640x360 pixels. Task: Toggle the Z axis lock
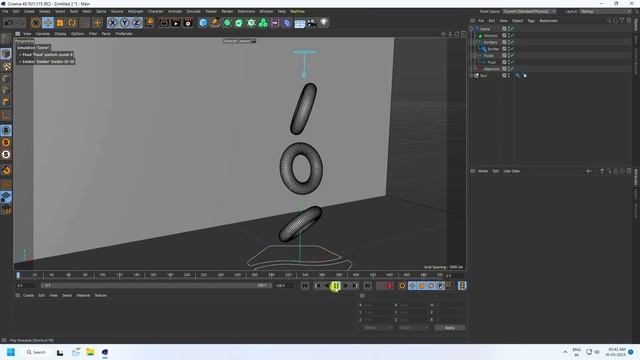tap(136, 23)
